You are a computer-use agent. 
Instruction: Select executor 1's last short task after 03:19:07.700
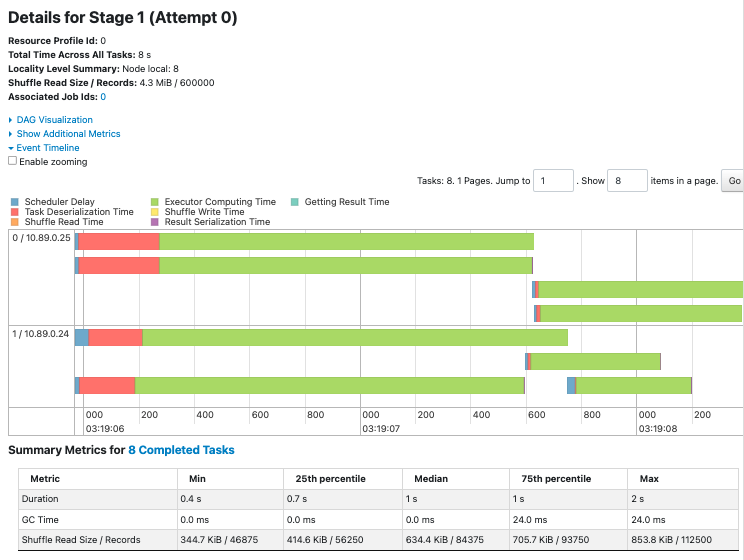tap(630, 386)
